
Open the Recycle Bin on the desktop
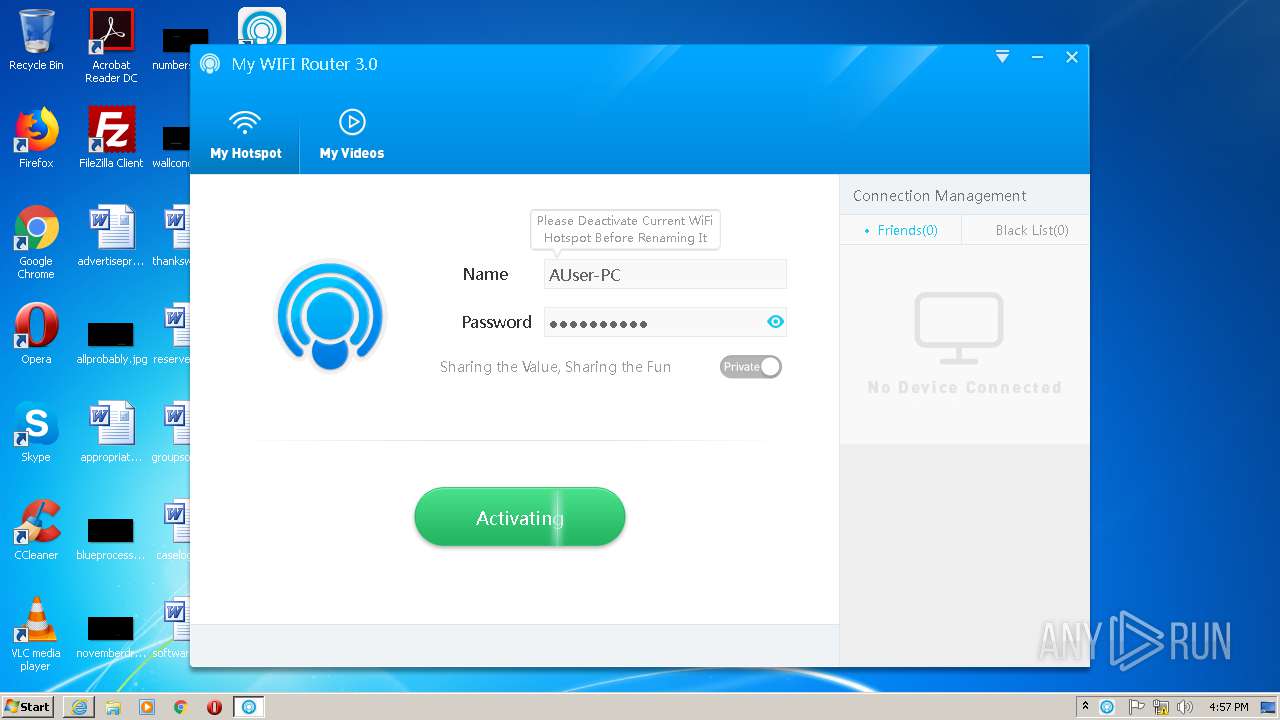point(36,41)
